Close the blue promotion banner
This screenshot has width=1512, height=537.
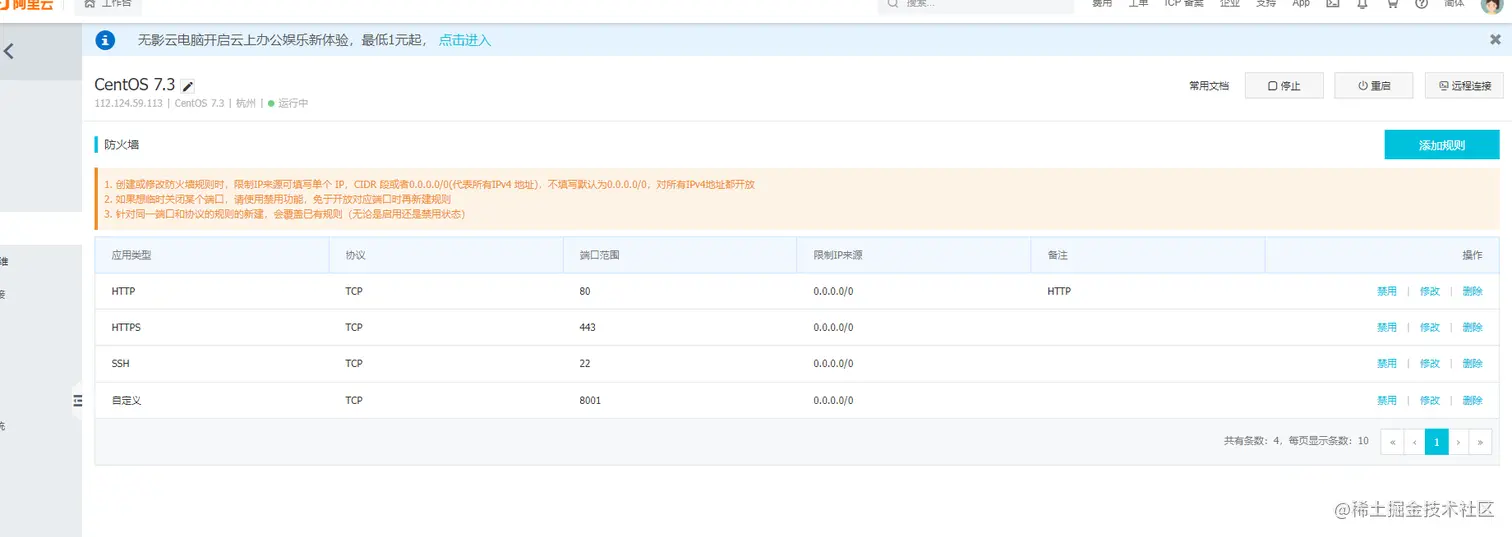(x=1495, y=40)
